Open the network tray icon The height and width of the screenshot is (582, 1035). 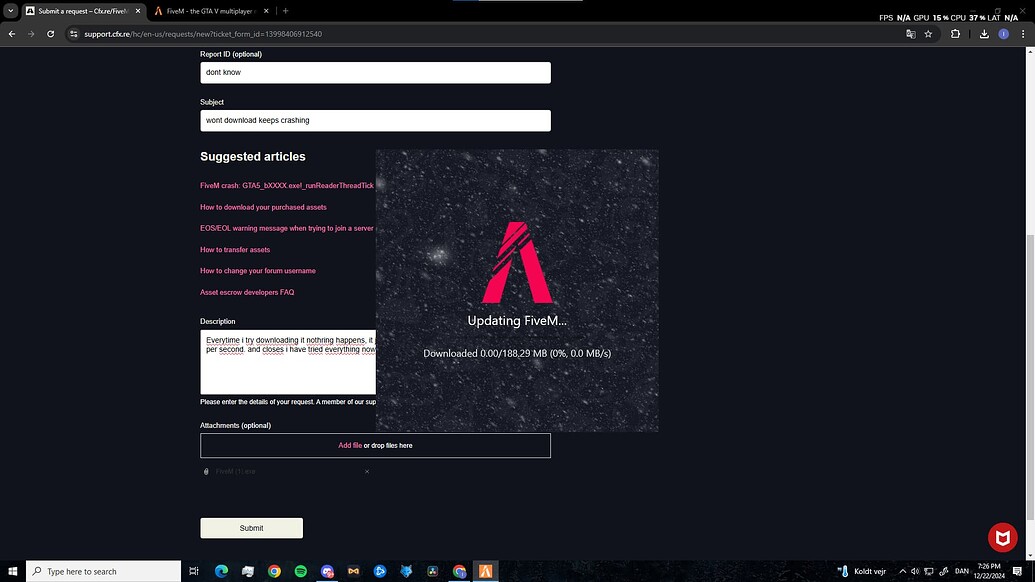[929, 571]
